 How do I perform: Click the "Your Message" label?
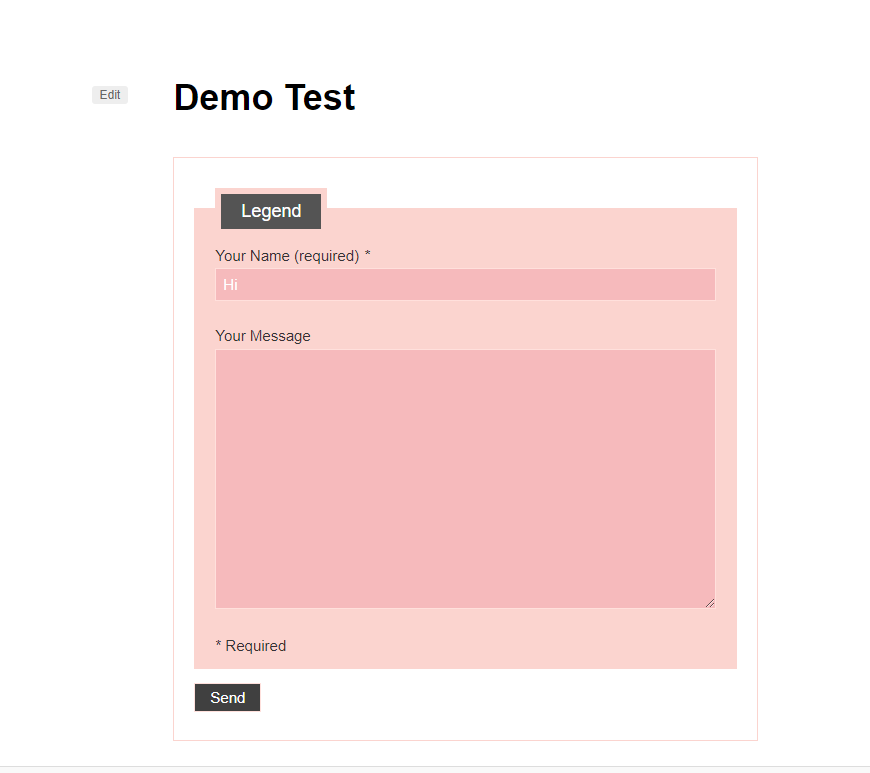pyautogui.click(x=263, y=336)
